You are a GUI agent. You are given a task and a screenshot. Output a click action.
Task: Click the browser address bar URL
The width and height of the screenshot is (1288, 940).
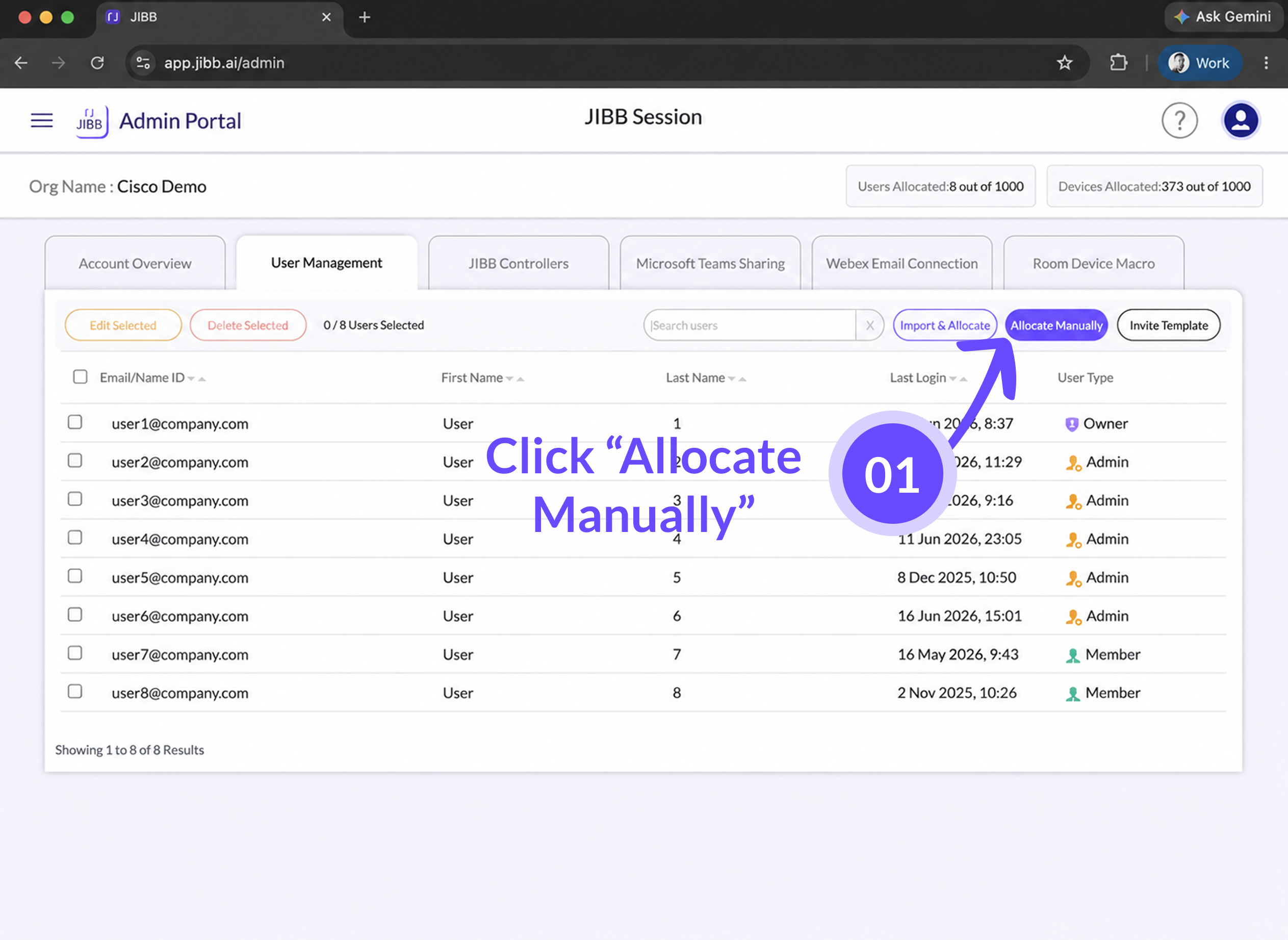coord(224,63)
